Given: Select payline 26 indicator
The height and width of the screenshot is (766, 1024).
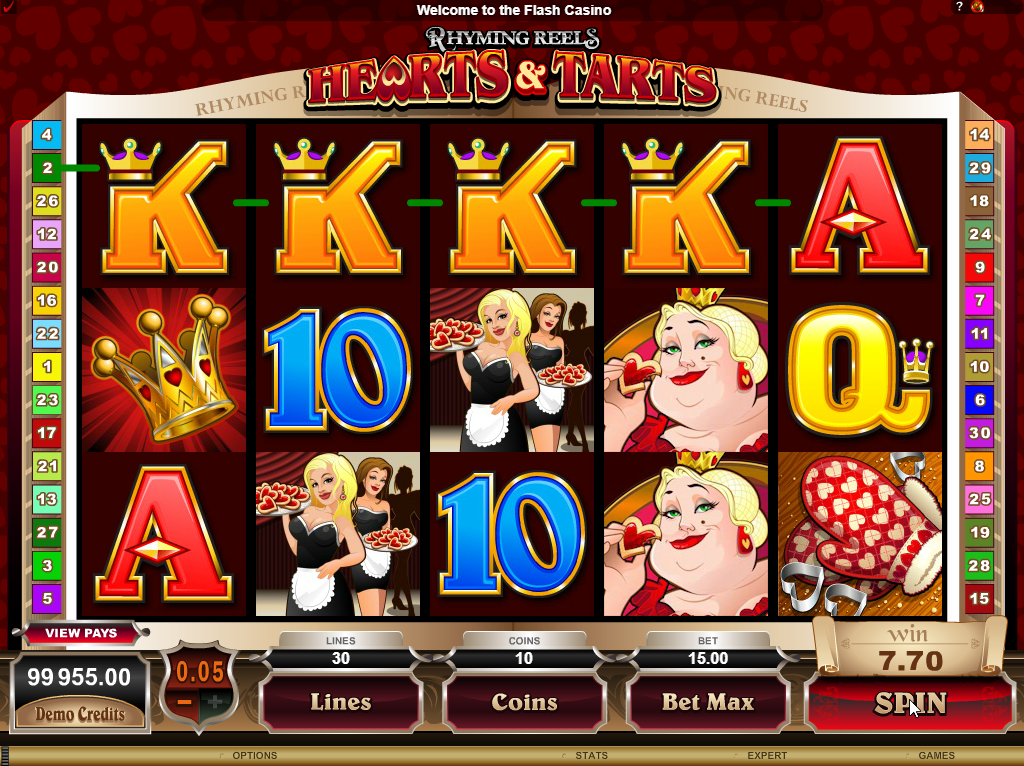Looking at the screenshot, I should pos(47,201).
